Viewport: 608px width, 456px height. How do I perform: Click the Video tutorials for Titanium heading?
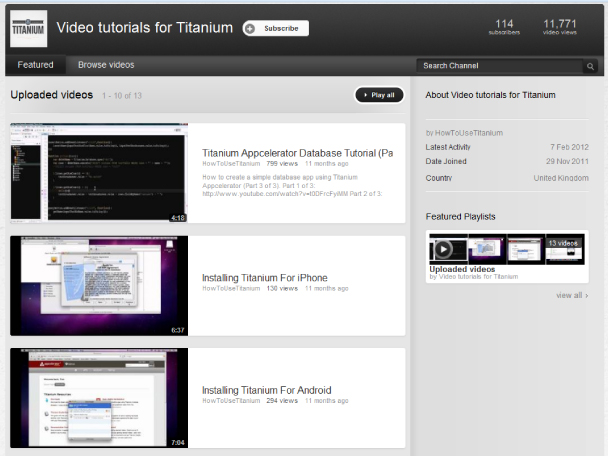[145, 28]
